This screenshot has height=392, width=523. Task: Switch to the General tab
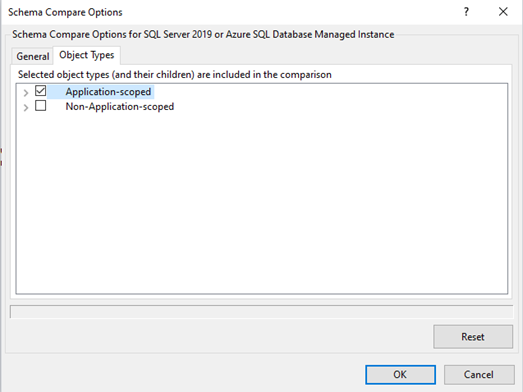click(x=32, y=56)
